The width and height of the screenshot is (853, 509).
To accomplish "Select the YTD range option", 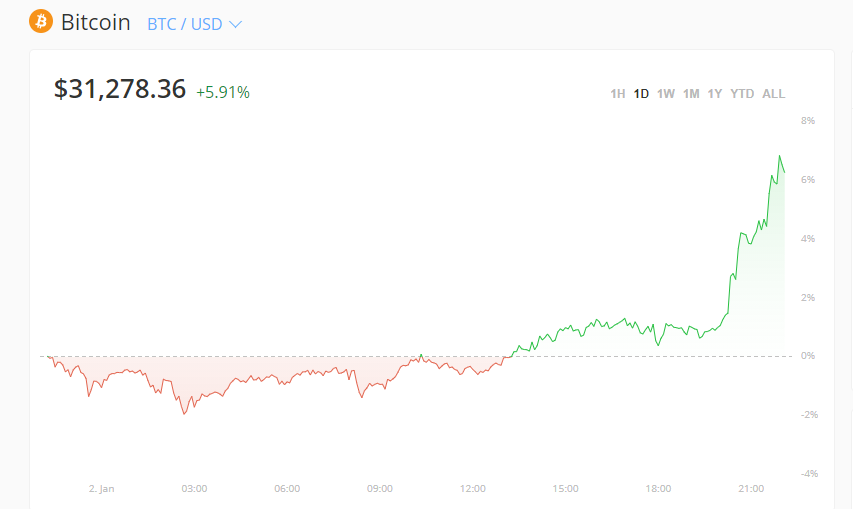I will pyautogui.click(x=742, y=94).
